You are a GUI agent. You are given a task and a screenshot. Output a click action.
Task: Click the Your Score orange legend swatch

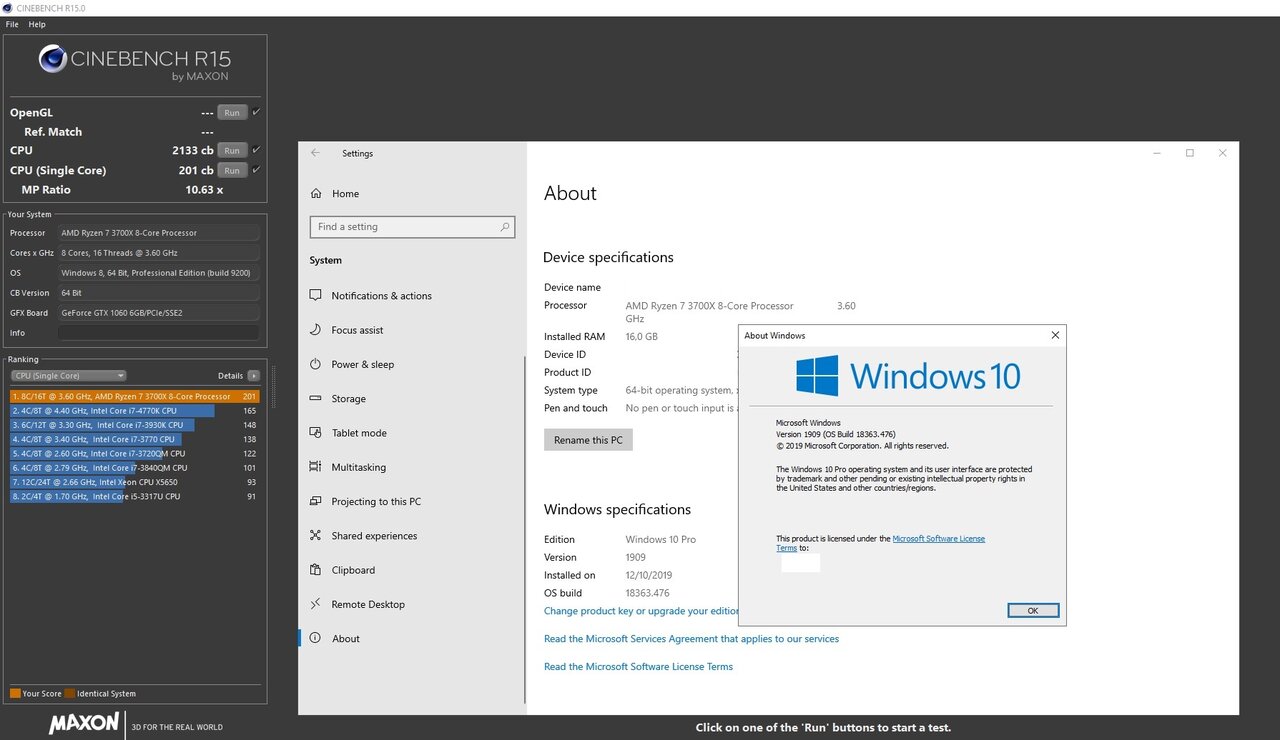tap(15, 693)
